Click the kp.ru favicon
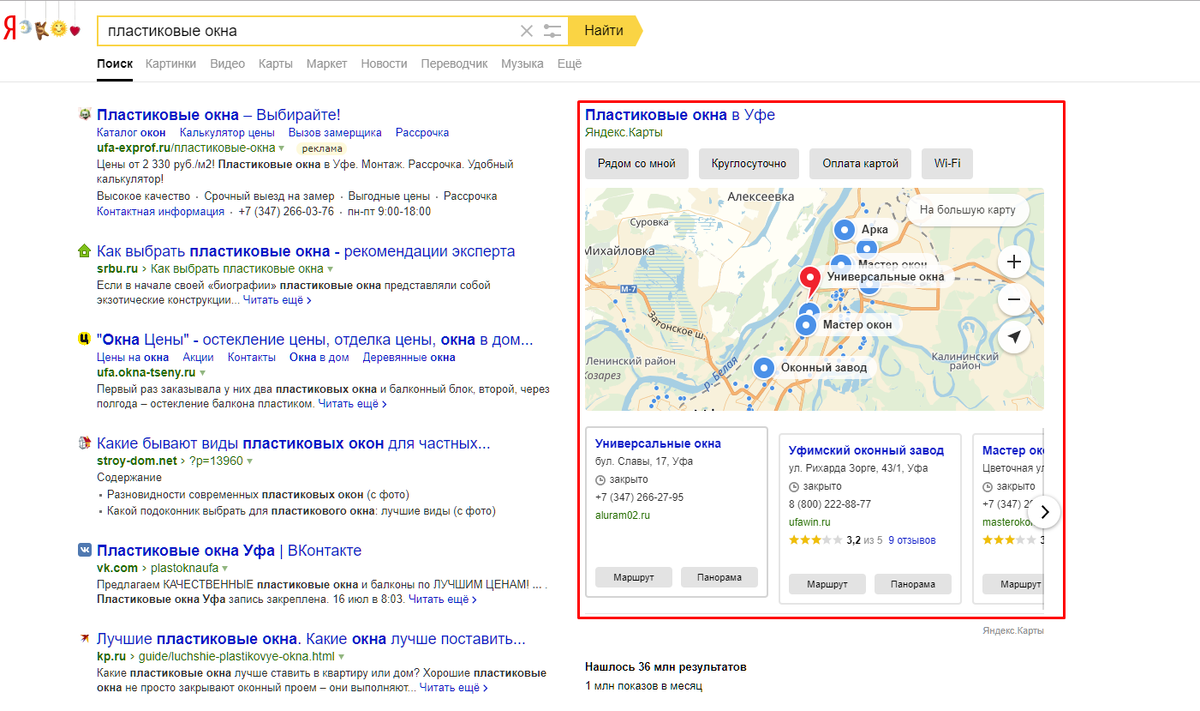The width and height of the screenshot is (1200, 711). (x=85, y=638)
